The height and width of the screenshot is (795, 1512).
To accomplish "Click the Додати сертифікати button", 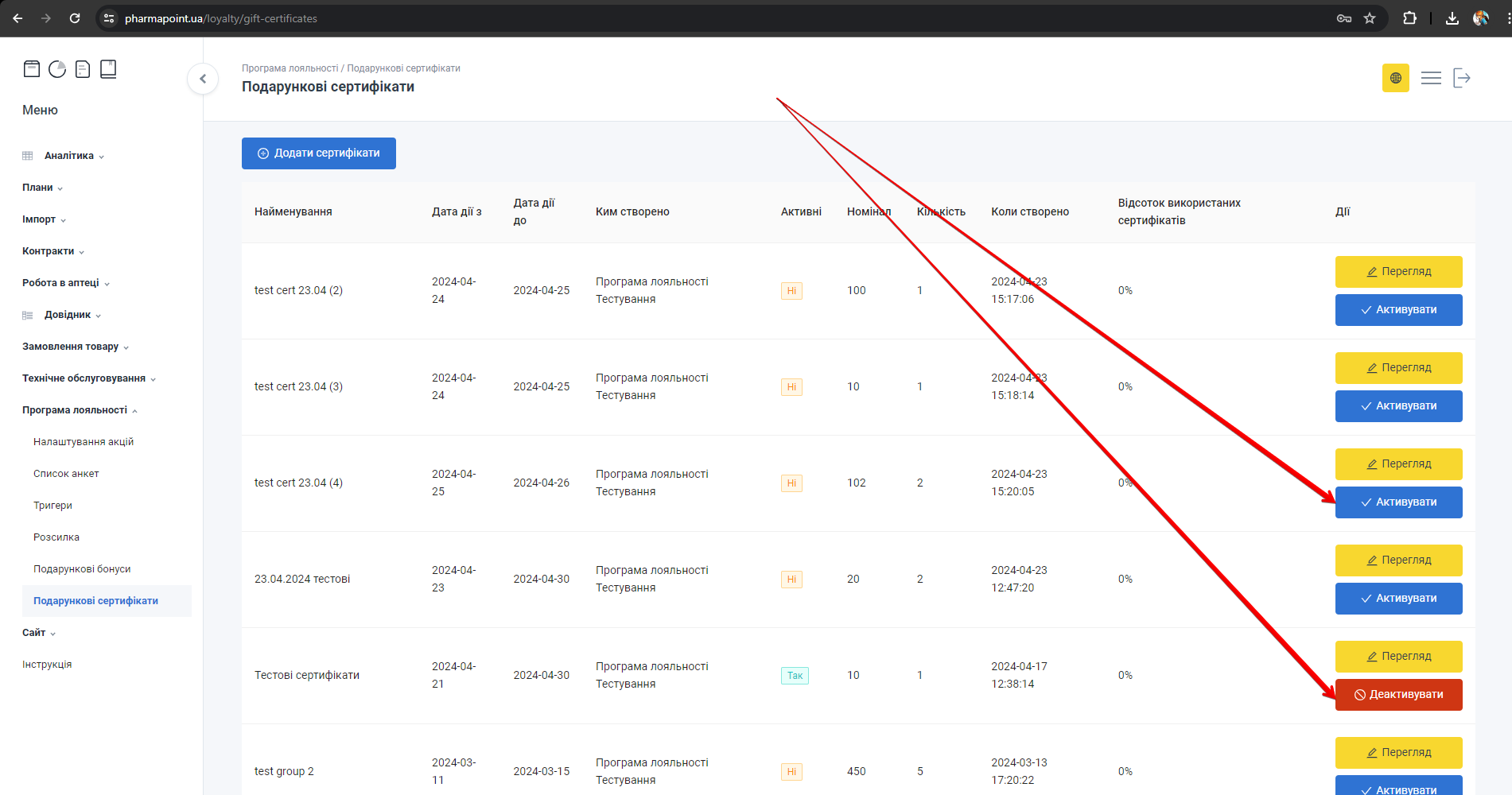I will pos(319,153).
